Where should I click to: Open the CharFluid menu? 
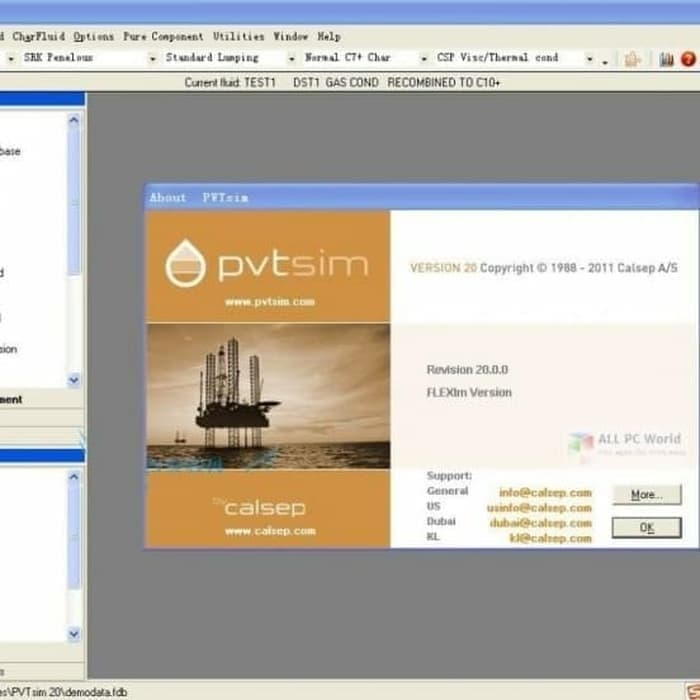coord(39,37)
